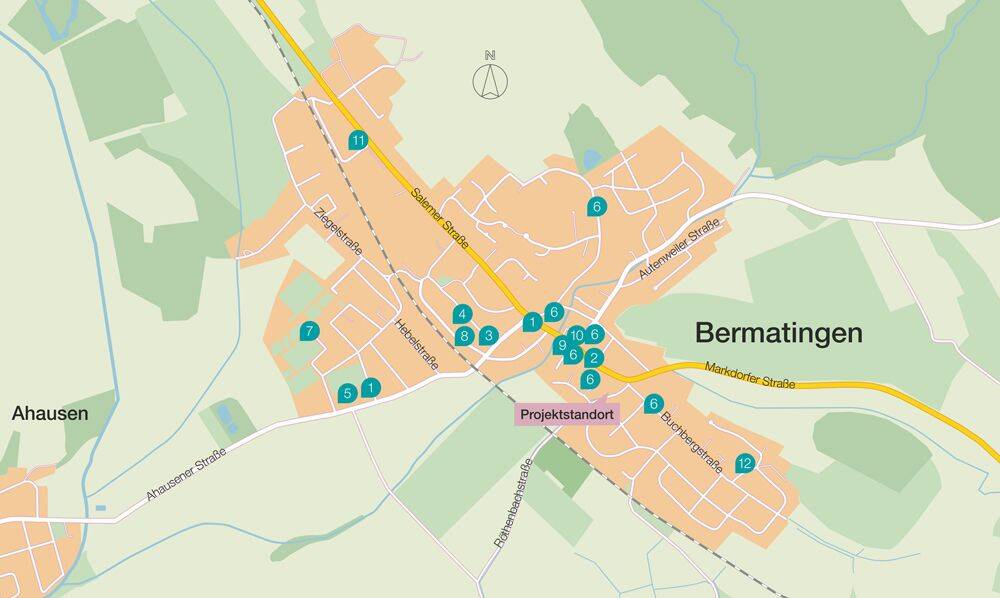Select map marker number 10
Image resolution: width=1000 pixels, height=598 pixels.
[577, 335]
